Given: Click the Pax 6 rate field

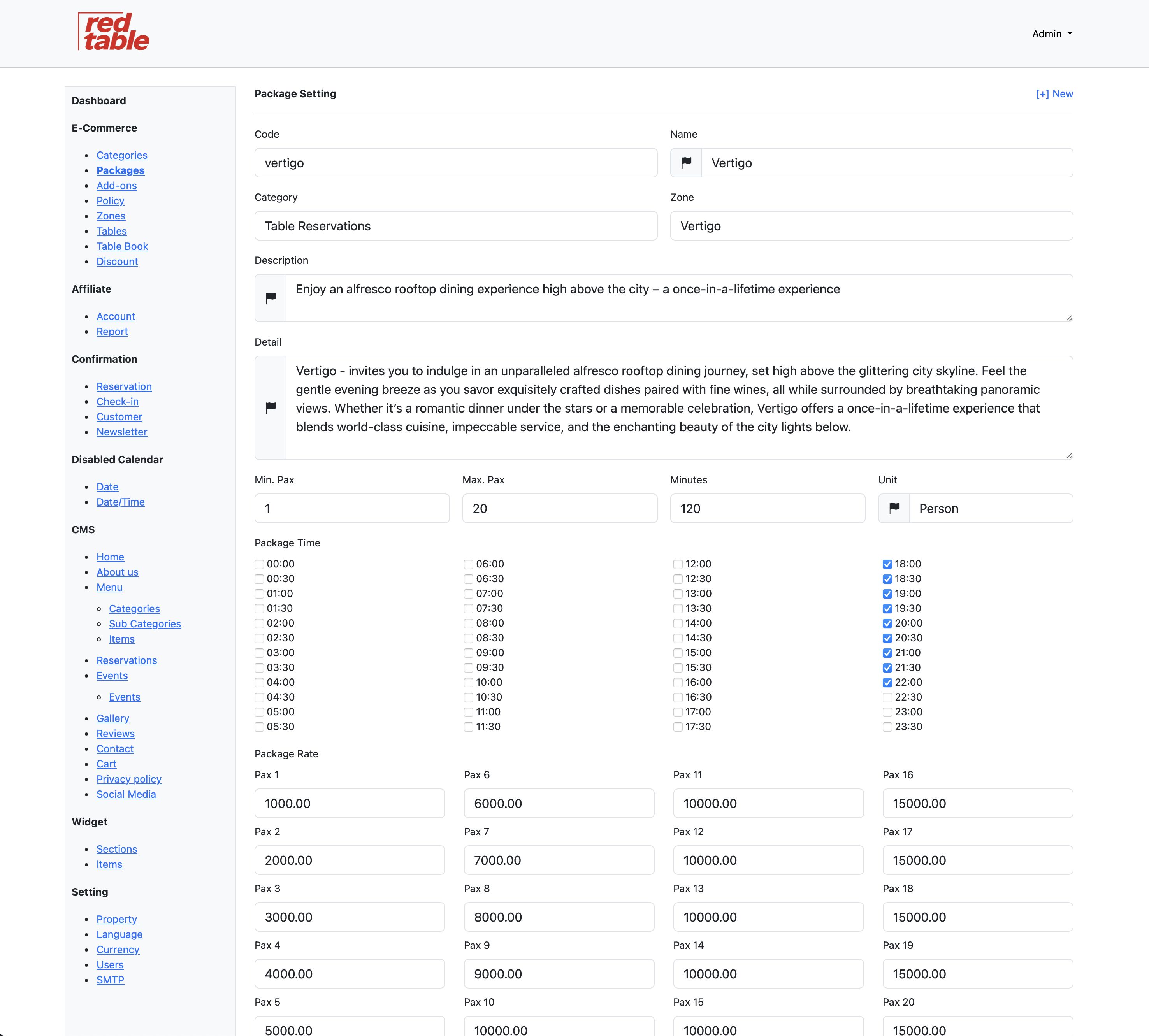Looking at the screenshot, I should point(559,803).
